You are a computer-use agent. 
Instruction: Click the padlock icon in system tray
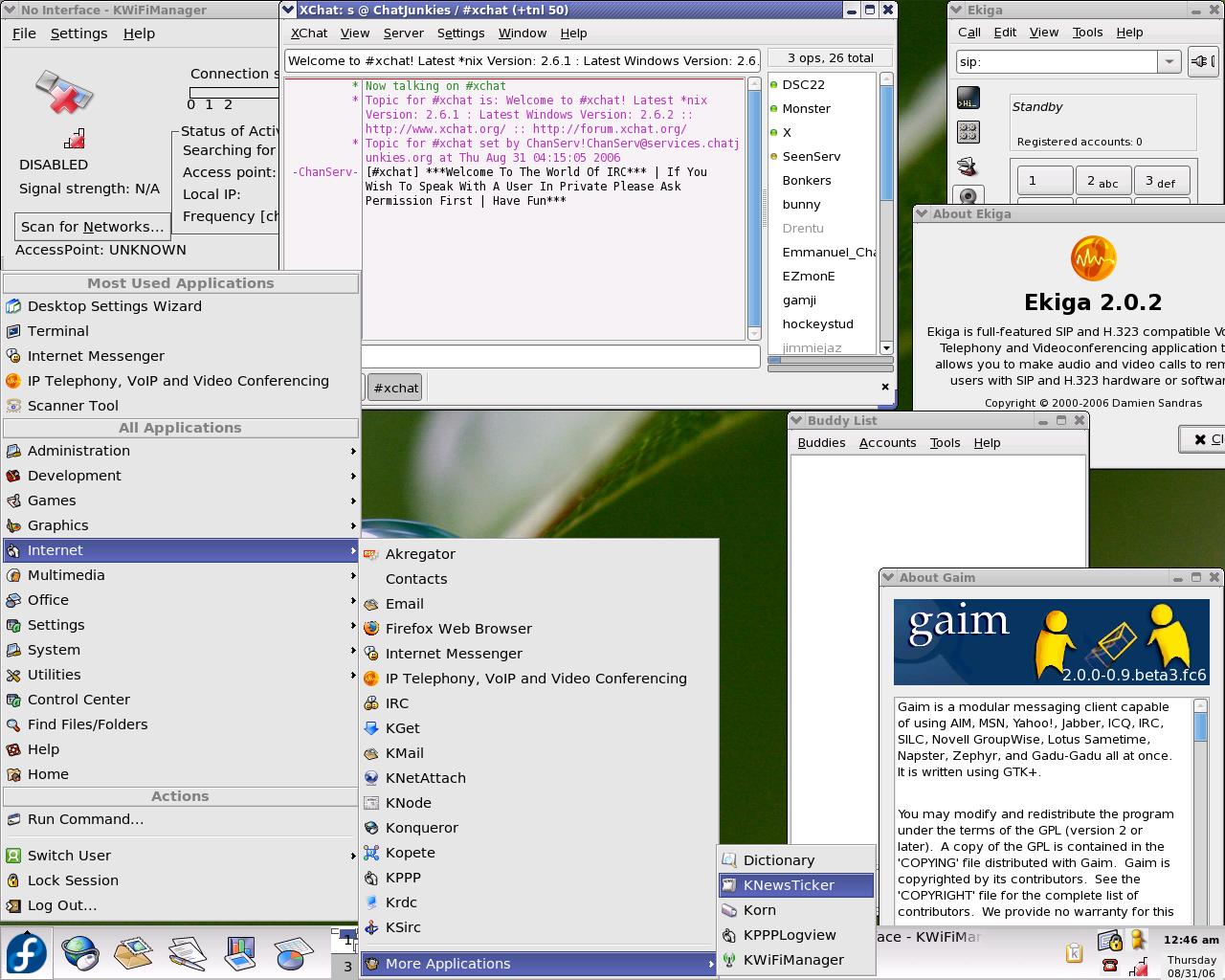(1110, 942)
